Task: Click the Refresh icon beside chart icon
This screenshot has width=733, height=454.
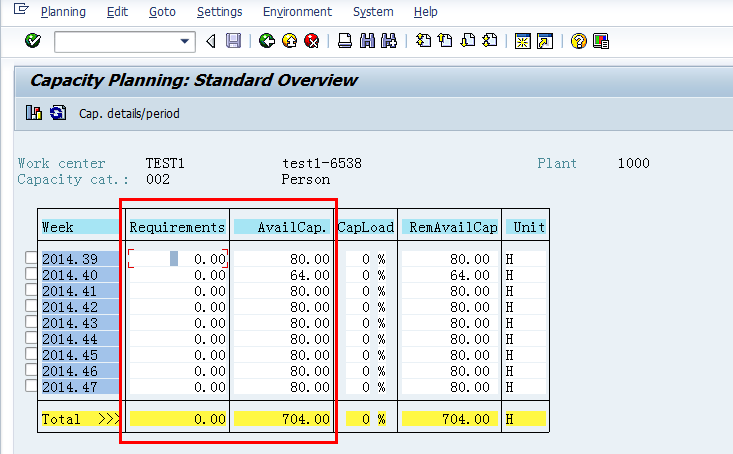Action: (58, 113)
